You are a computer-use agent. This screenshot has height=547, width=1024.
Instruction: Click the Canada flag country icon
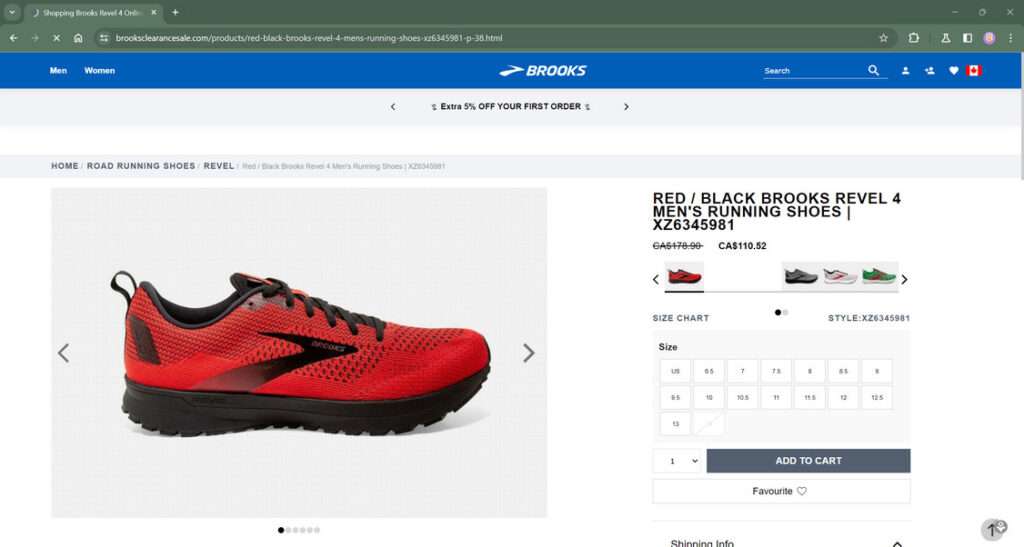[x=974, y=70]
